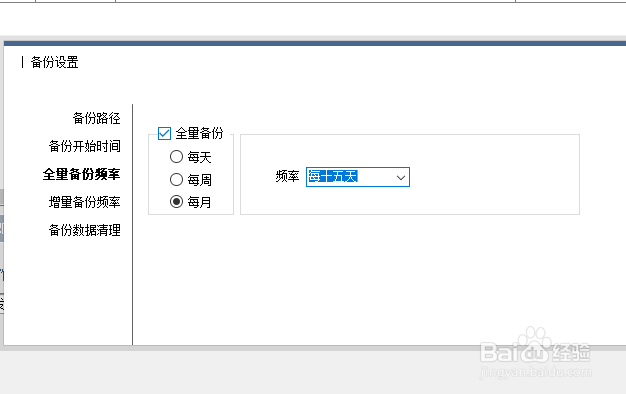Select the 每周 radio option
The width and height of the screenshot is (626, 394).
tap(176, 180)
